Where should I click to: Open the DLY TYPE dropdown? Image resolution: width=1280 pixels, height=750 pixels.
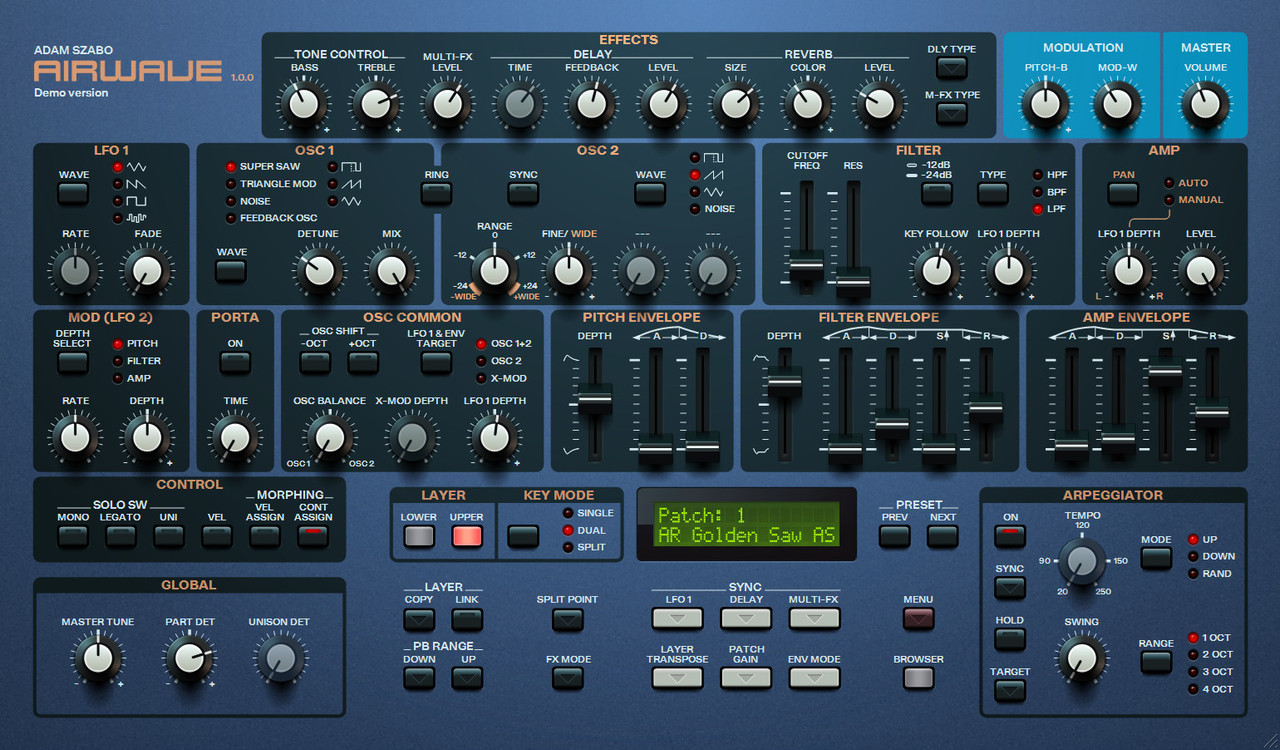tap(952, 68)
